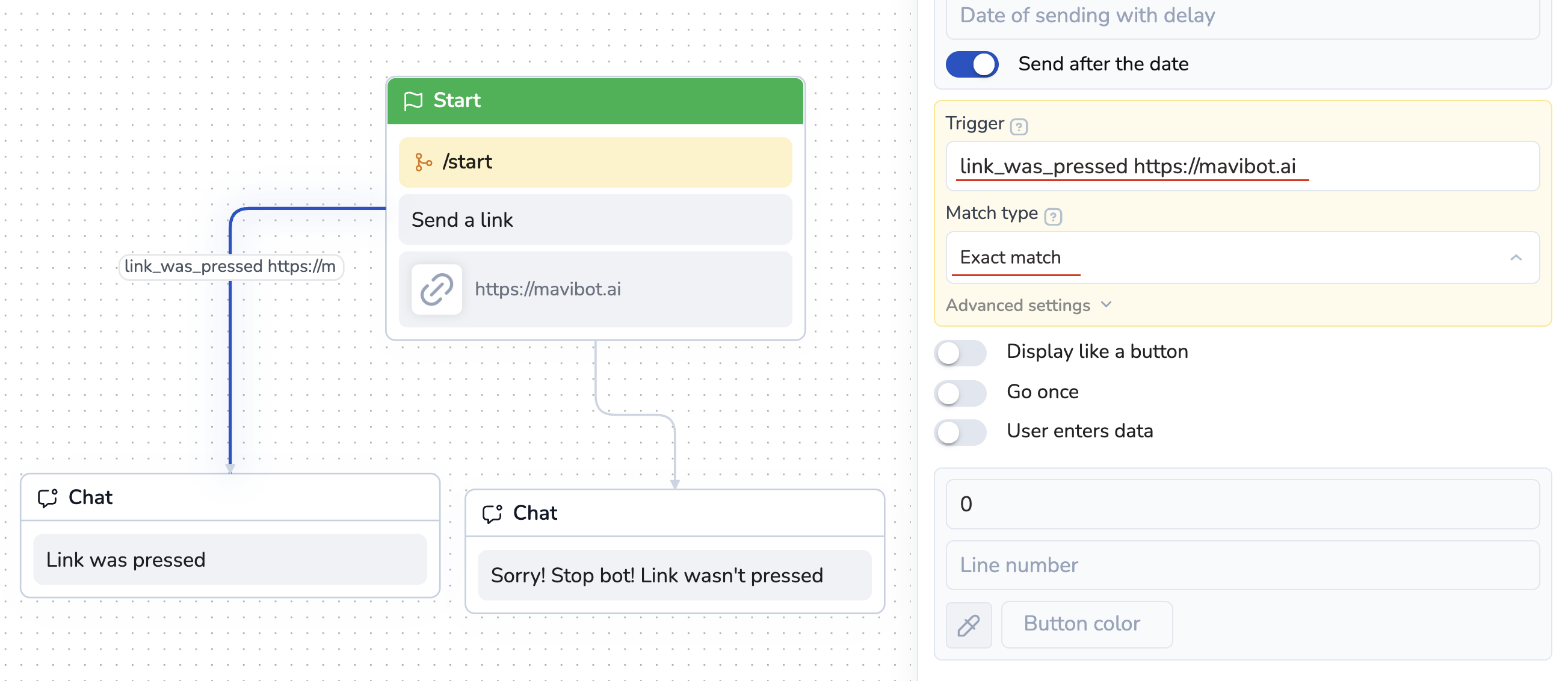
Task: Select the link_was_pressed connection label
Action: point(230,267)
